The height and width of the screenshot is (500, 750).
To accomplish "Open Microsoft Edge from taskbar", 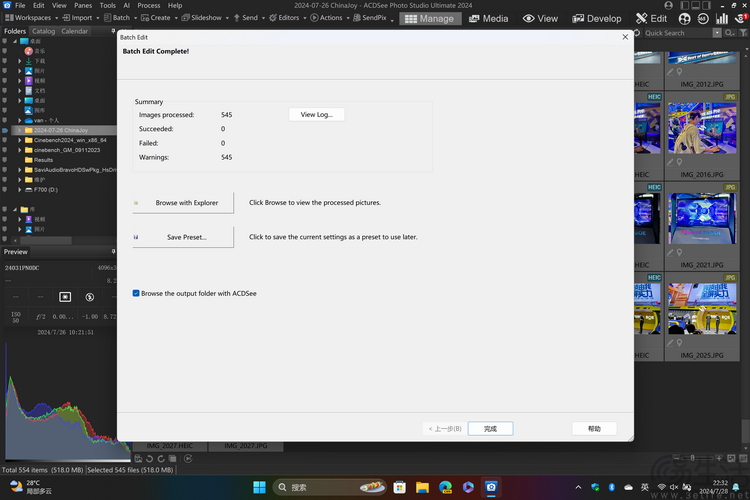I will tap(445, 487).
